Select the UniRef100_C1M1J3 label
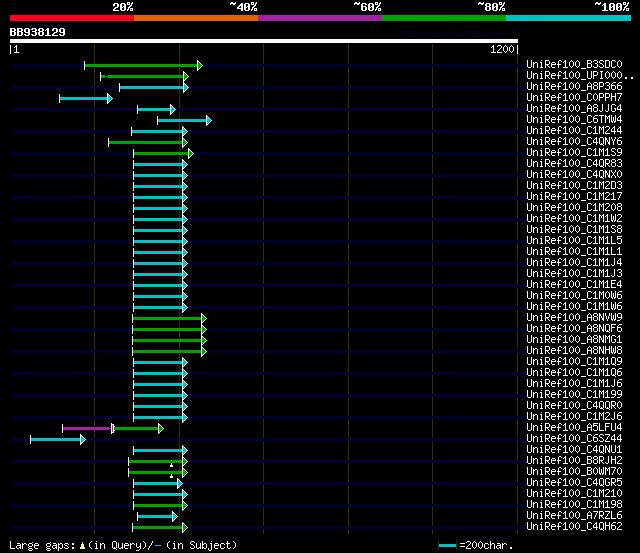The height and width of the screenshot is (553, 640). (x=574, y=274)
